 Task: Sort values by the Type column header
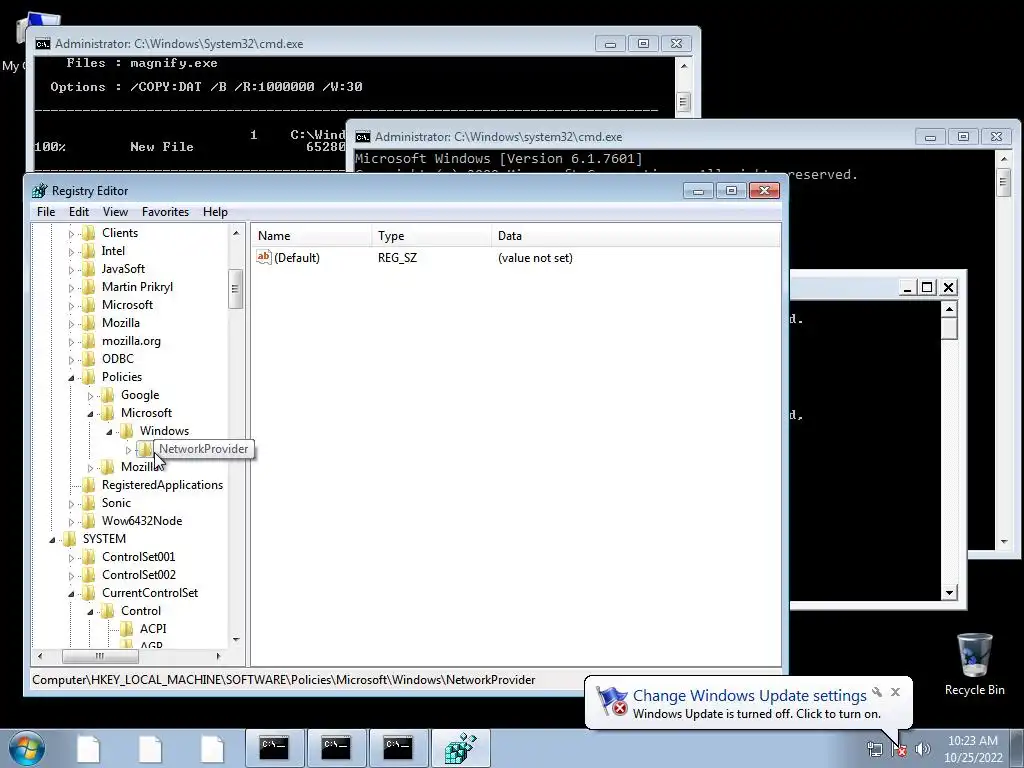click(432, 236)
